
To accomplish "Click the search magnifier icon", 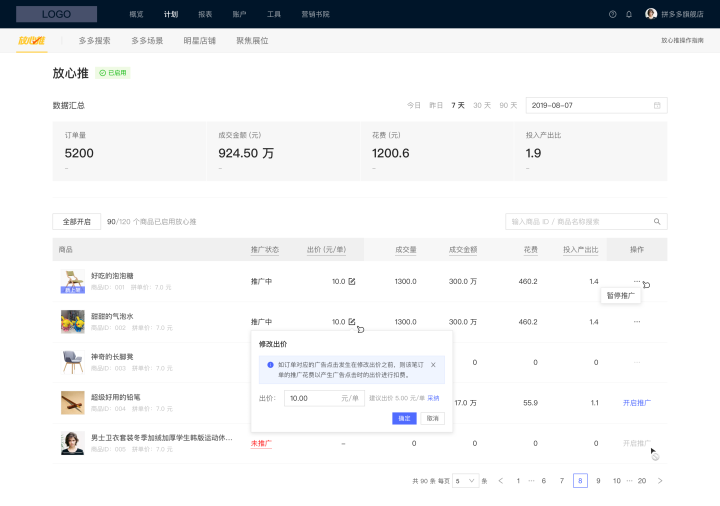I will pyautogui.click(x=657, y=221).
